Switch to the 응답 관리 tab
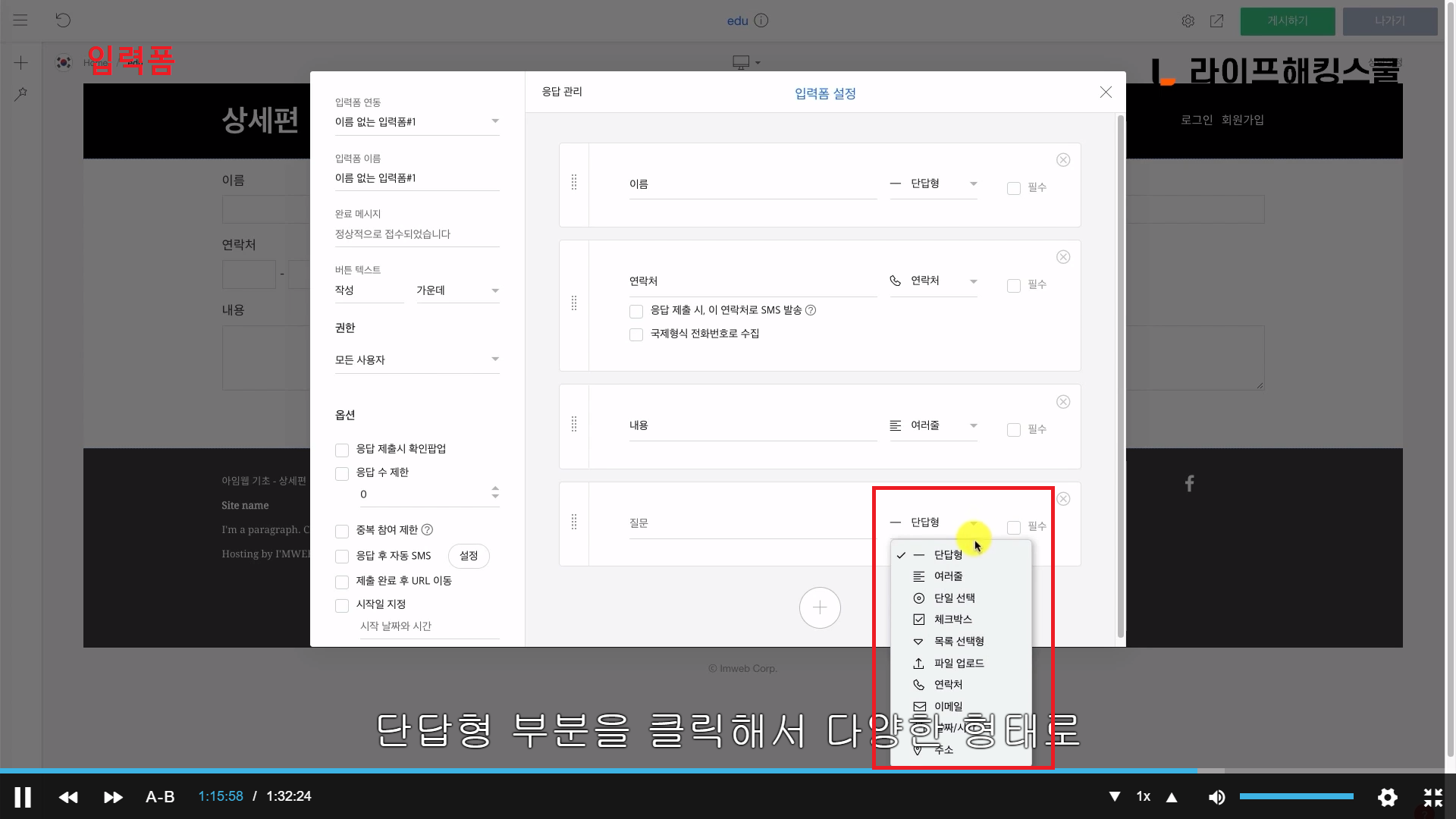The width and height of the screenshot is (1456, 819). 562,92
